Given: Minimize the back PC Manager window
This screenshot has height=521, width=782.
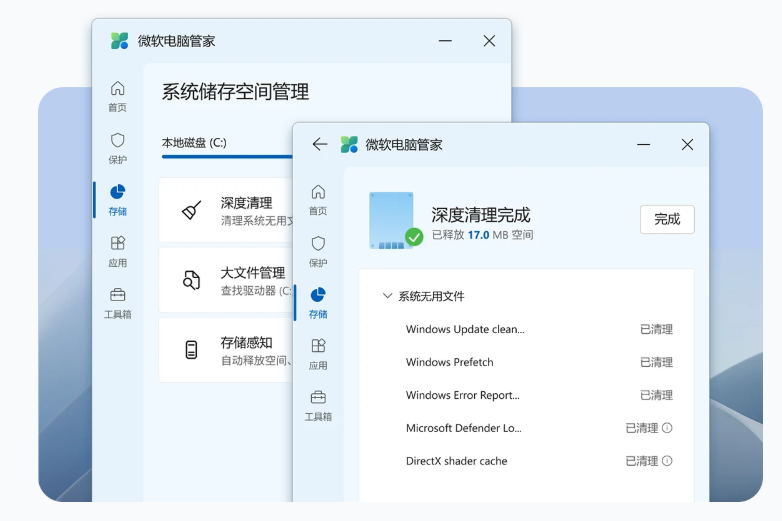Looking at the screenshot, I should coord(445,41).
